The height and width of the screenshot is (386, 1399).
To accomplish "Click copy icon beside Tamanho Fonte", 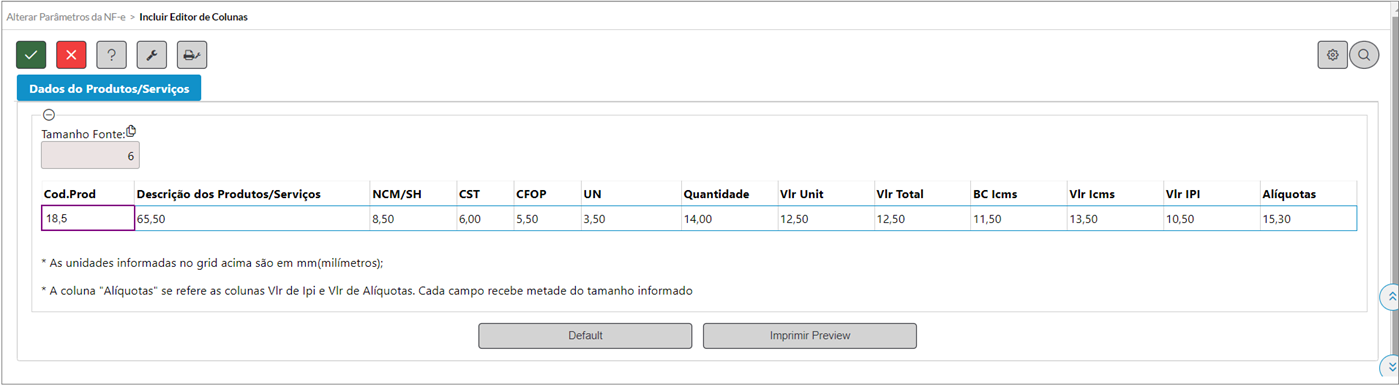I will [x=131, y=131].
